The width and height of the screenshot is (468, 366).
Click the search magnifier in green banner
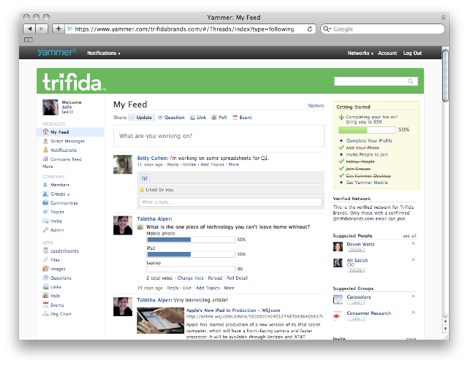410,81
